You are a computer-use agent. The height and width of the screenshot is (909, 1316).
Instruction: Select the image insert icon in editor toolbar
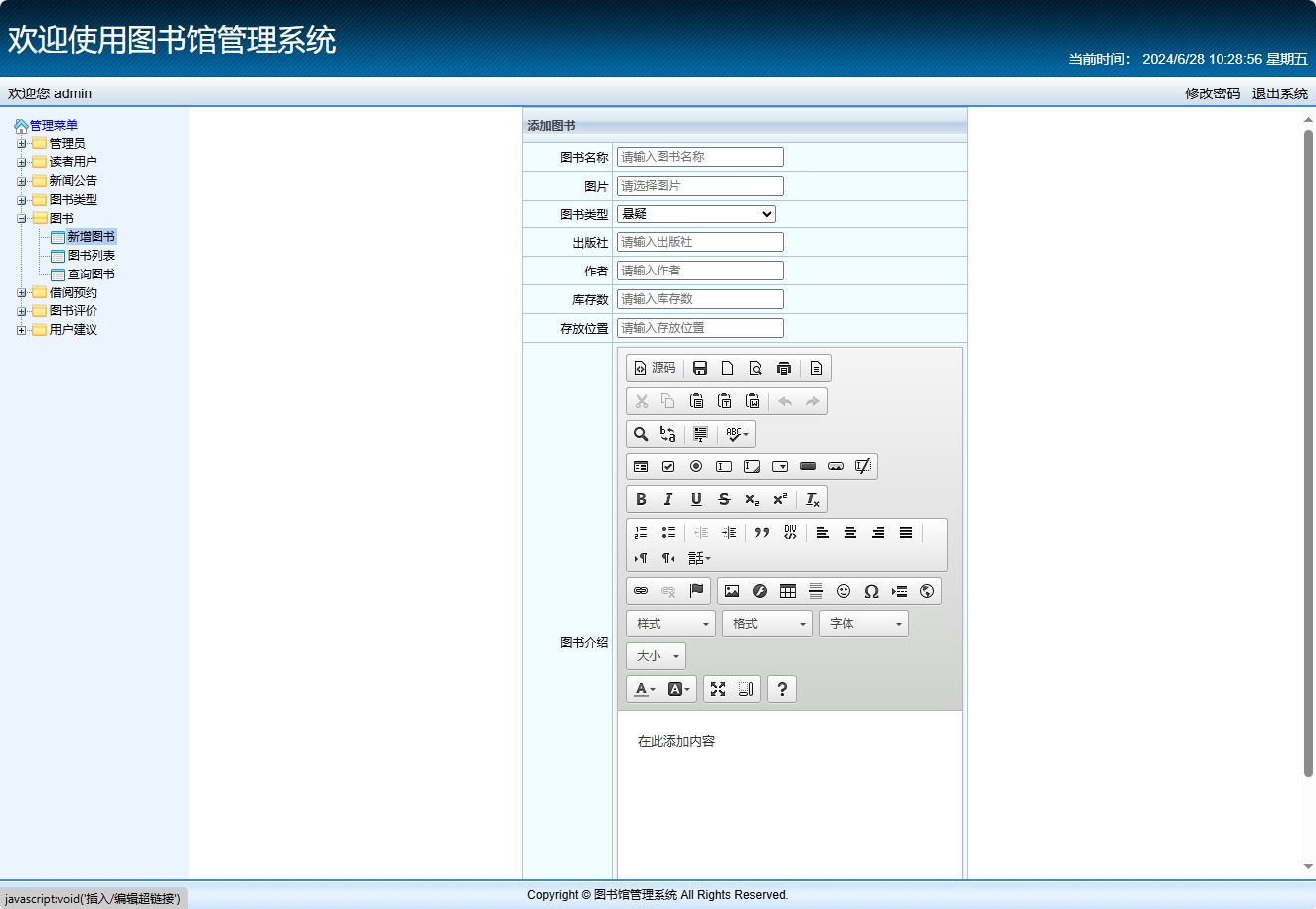732,591
